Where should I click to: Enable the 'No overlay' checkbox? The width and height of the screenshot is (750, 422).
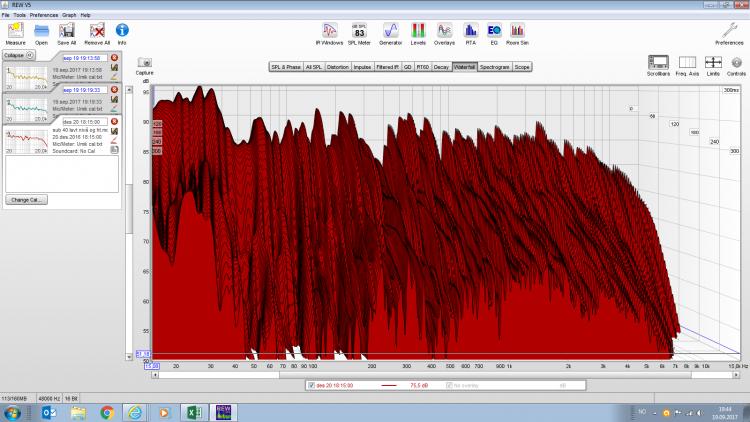pyautogui.click(x=449, y=384)
